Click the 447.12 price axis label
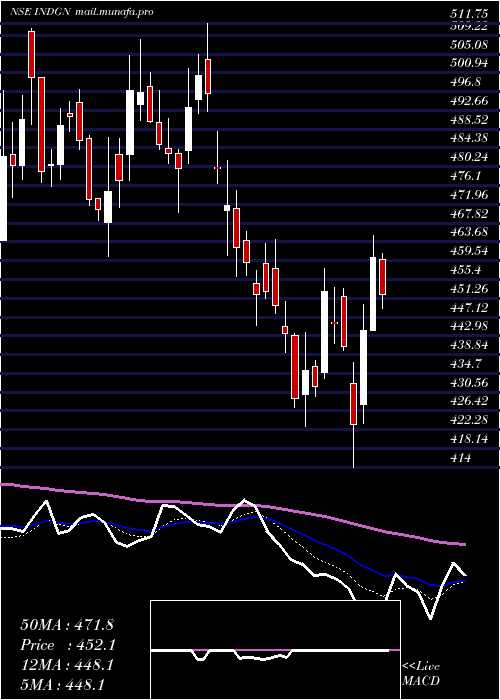500x700 pixels. pyautogui.click(x=468, y=307)
